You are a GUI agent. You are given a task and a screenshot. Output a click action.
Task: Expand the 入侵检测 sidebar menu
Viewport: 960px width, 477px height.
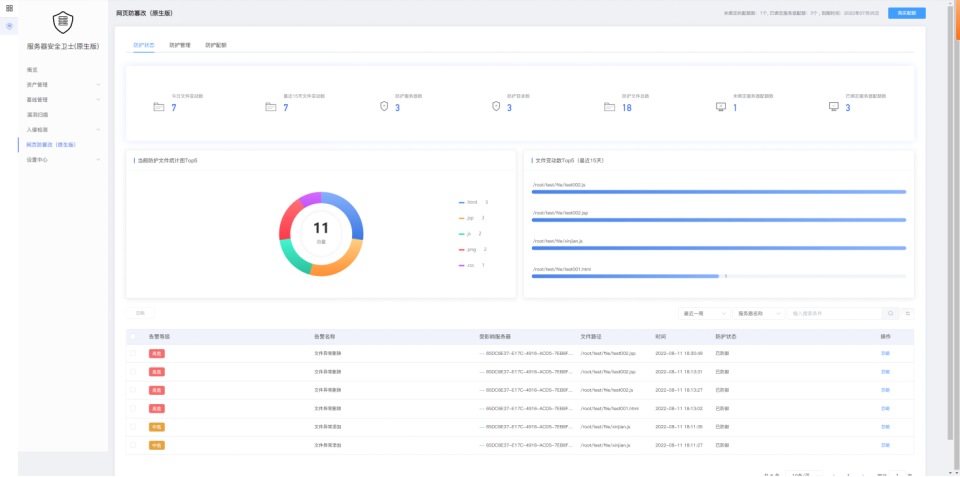click(63, 130)
